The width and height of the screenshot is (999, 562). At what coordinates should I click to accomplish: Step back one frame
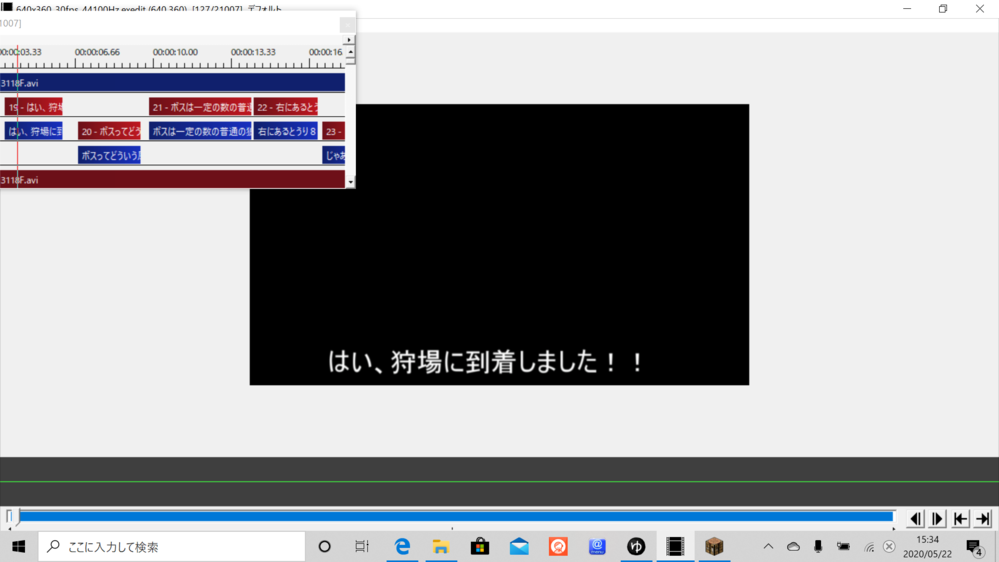[x=915, y=518]
